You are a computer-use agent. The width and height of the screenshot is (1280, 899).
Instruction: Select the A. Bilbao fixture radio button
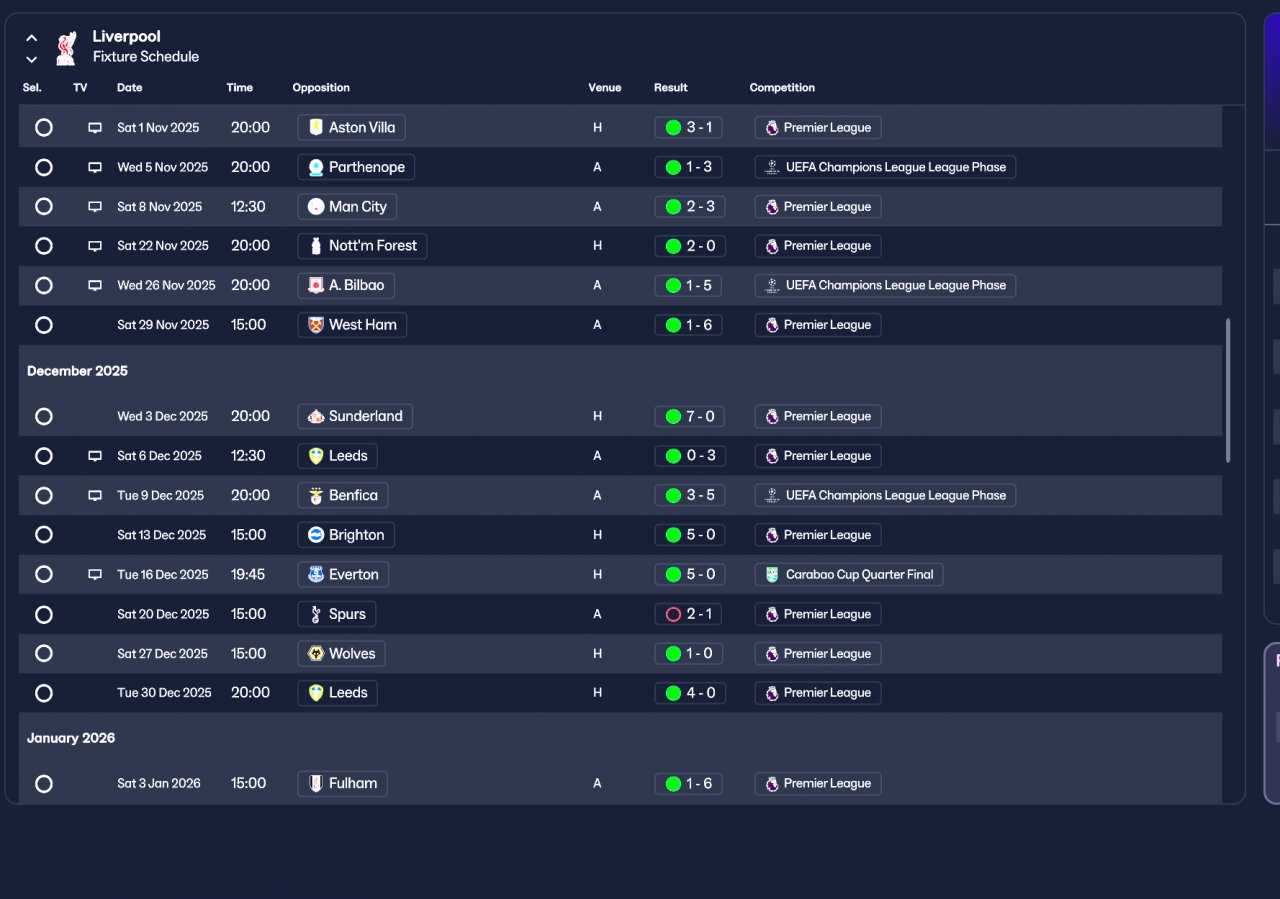click(44, 285)
